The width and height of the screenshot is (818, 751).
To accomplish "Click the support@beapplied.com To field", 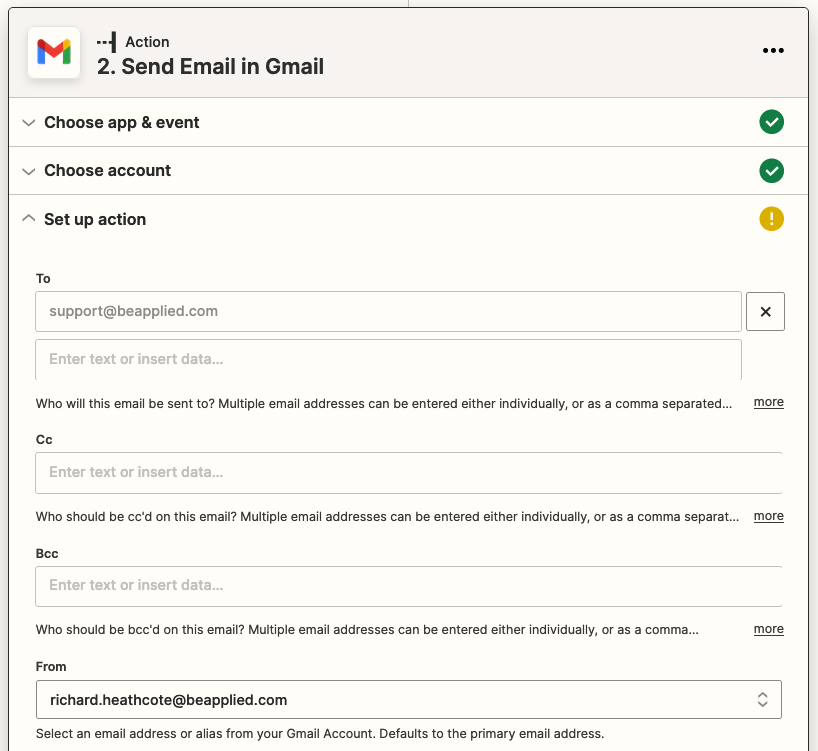I will (388, 312).
